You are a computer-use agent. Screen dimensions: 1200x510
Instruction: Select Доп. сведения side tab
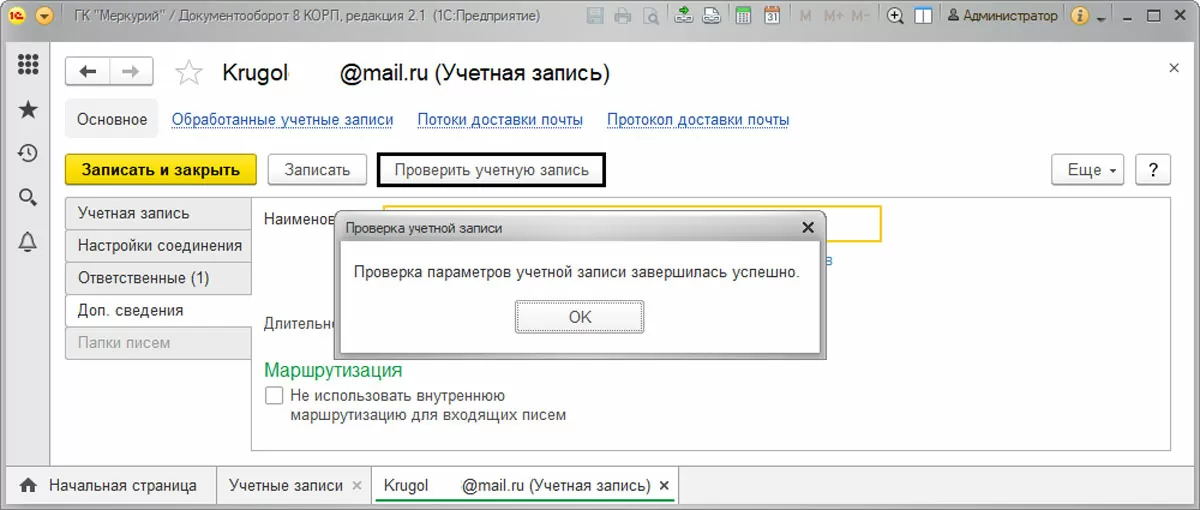[158, 310]
